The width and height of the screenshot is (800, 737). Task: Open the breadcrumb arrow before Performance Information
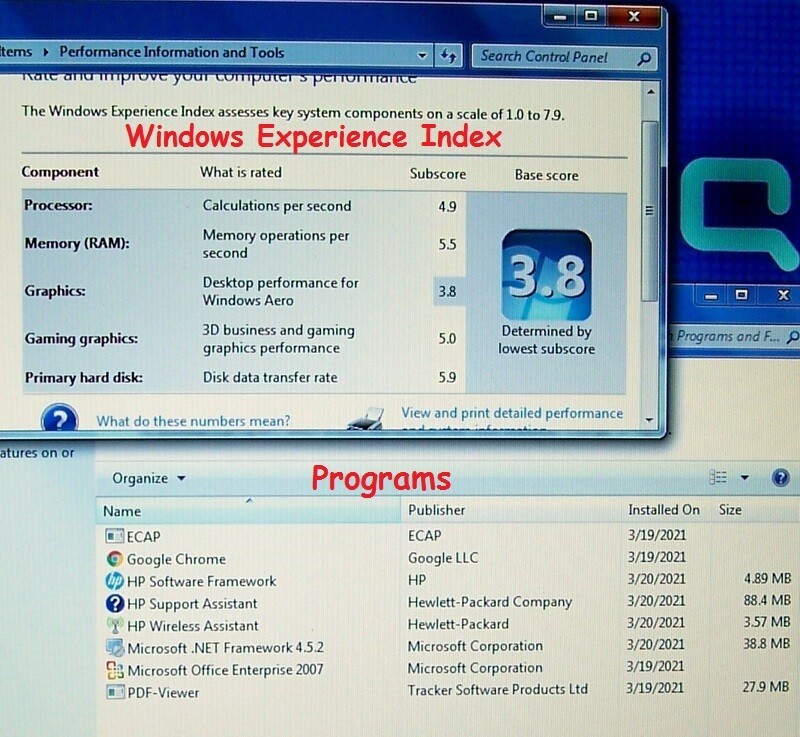click(46, 52)
